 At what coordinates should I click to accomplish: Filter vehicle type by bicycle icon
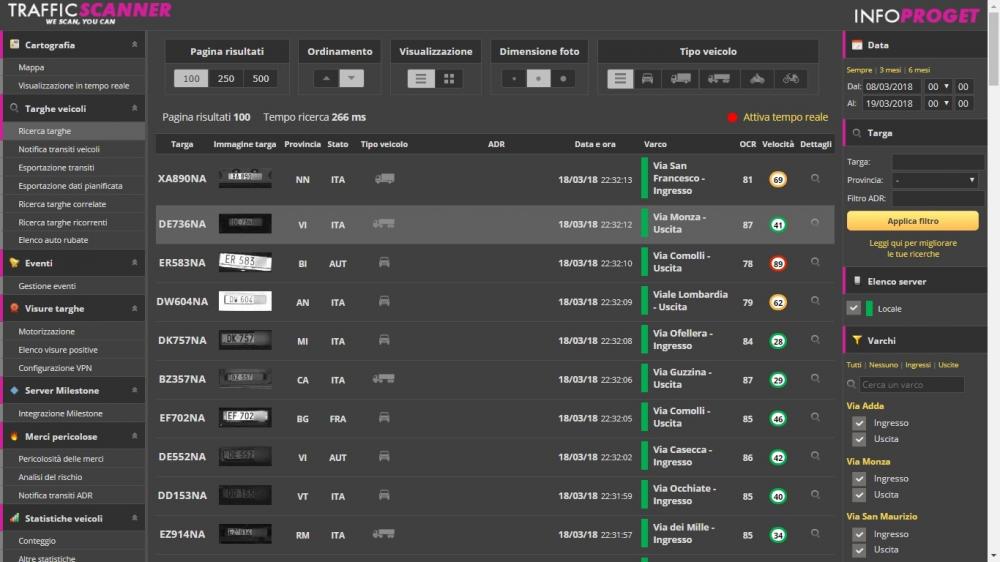pos(791,79)
